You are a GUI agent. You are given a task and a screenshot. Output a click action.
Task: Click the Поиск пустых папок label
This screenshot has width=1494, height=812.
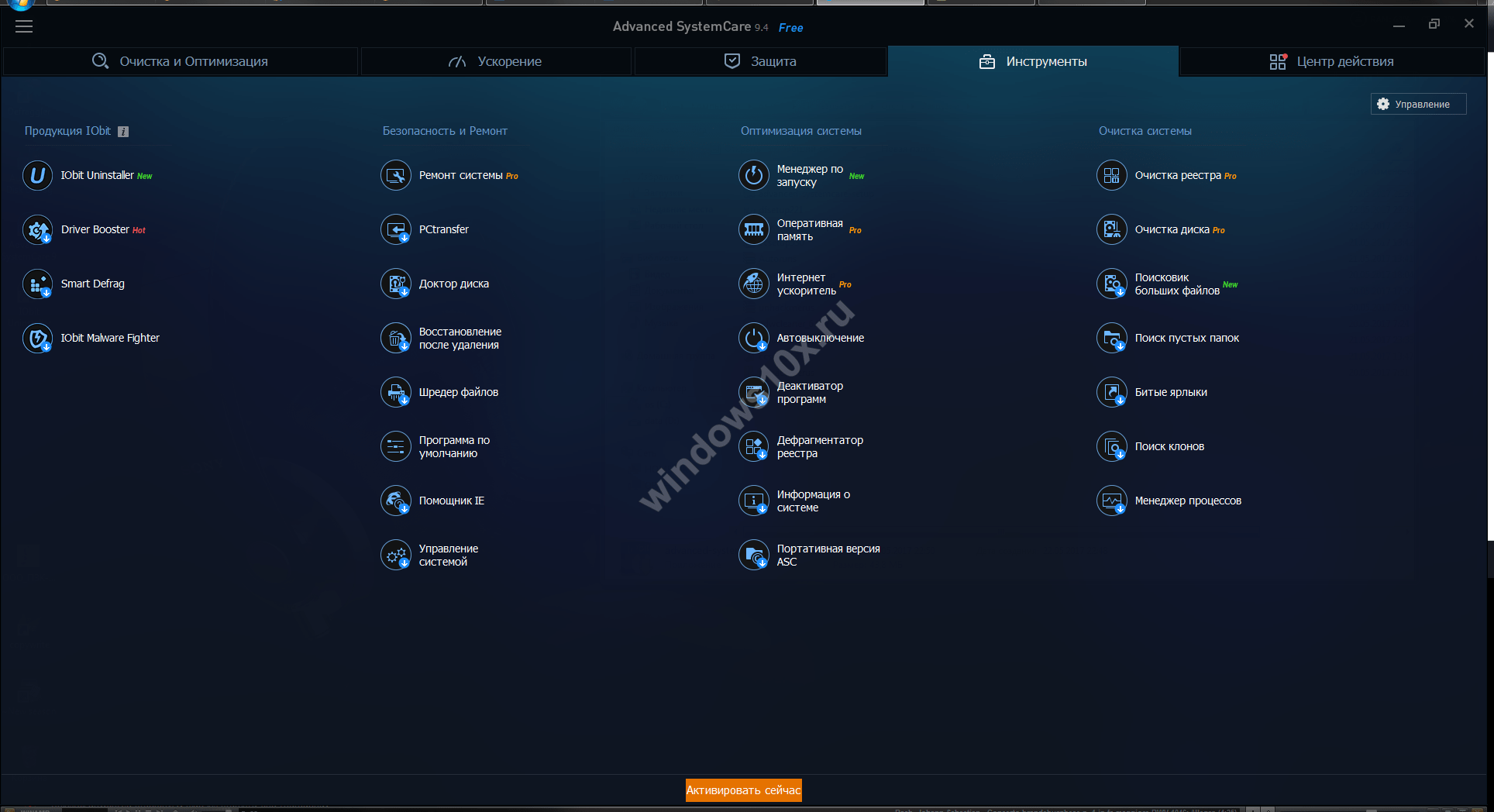click(1187, 338)
